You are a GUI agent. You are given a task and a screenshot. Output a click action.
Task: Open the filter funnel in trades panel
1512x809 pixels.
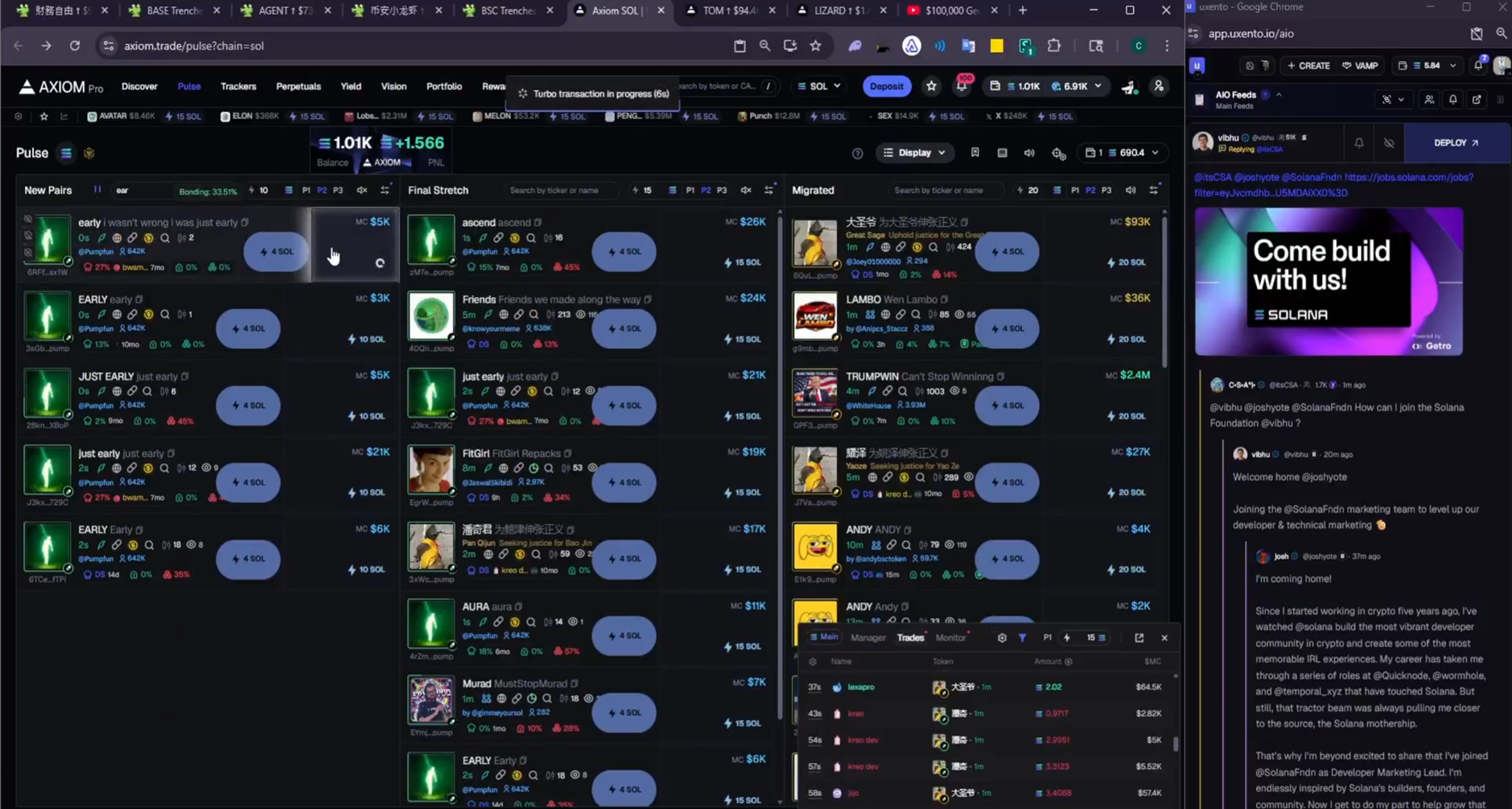(1022, 638)
